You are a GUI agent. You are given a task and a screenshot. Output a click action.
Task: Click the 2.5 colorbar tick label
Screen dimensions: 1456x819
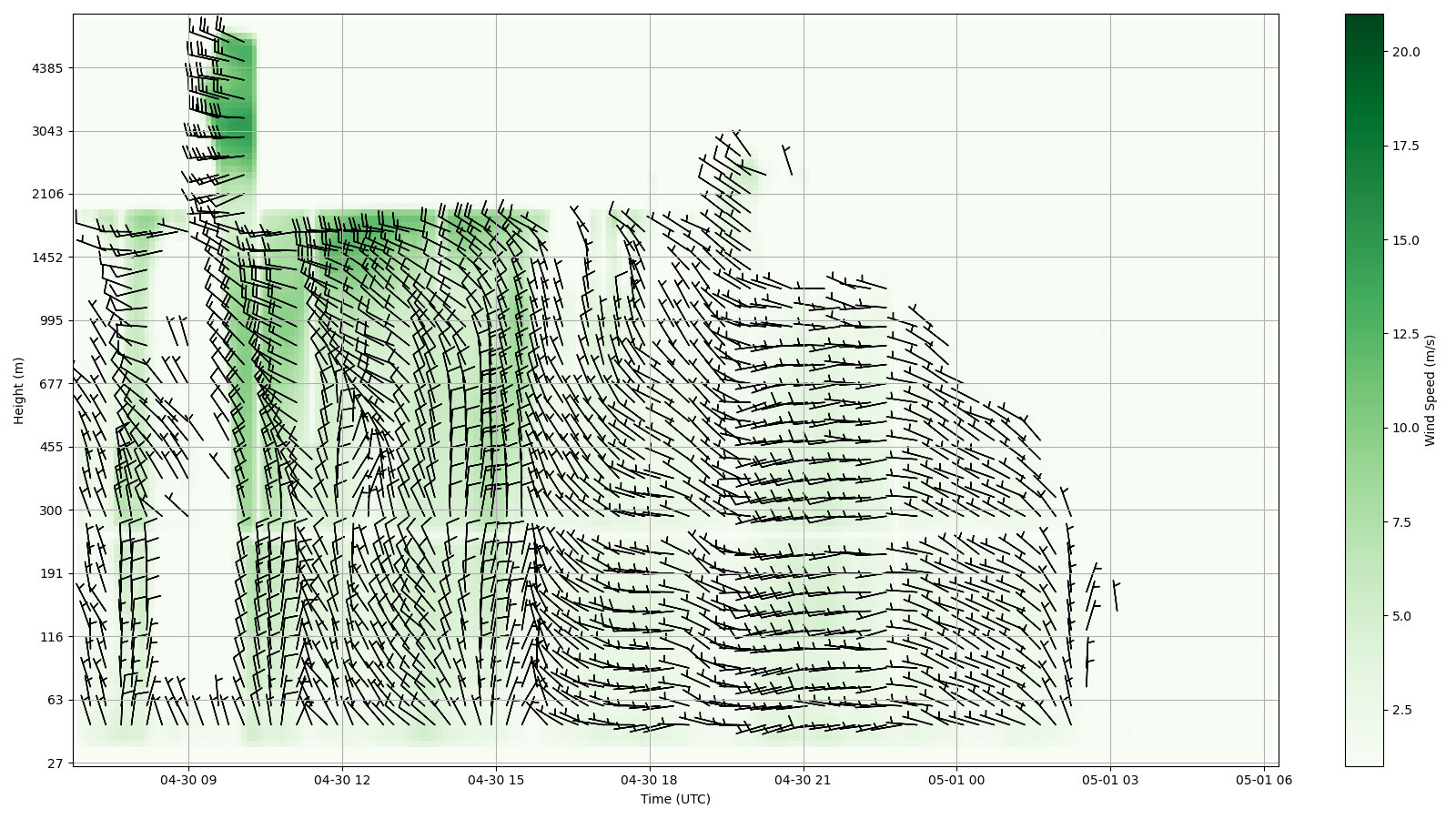click(x=1402, y=710)
